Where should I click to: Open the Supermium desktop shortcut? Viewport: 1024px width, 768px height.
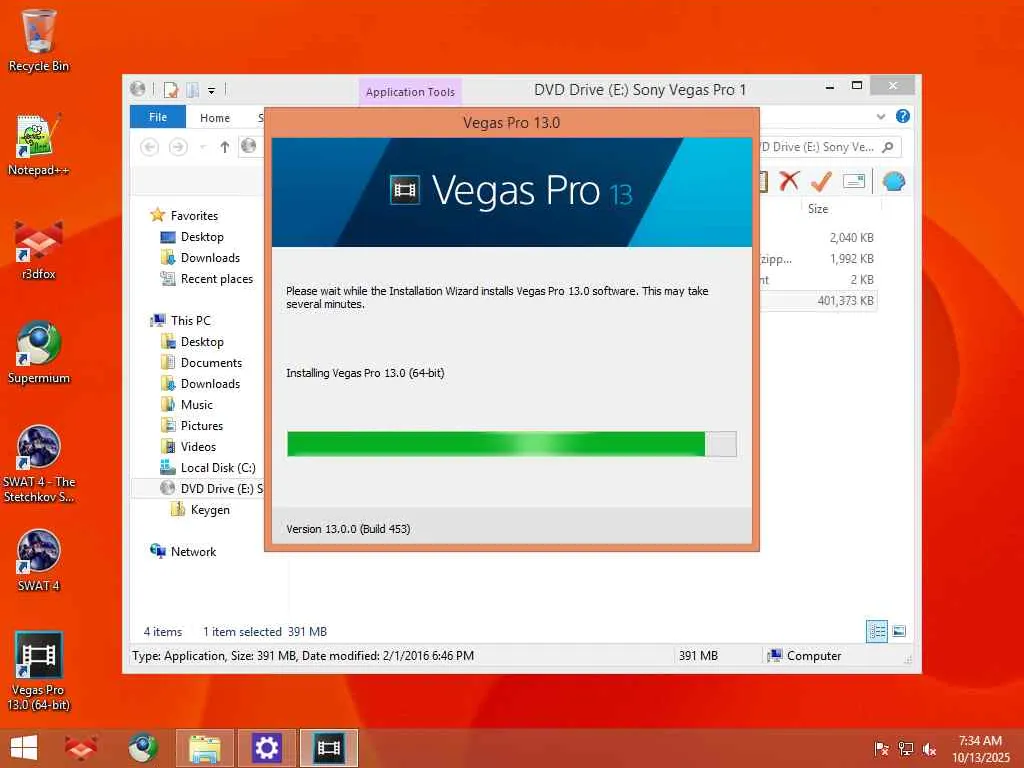(39, 353)
